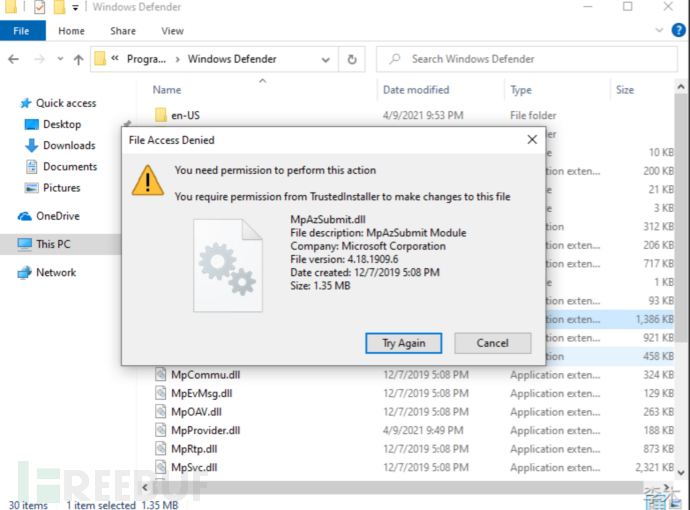Sort by the Size column header
The height and width of the screenshot is (510, 690).
[625, 90]
